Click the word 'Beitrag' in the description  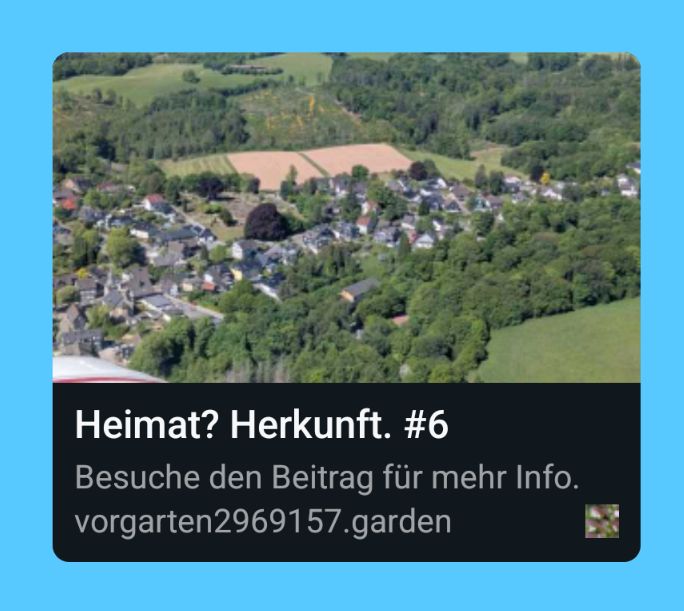point(322,478)
